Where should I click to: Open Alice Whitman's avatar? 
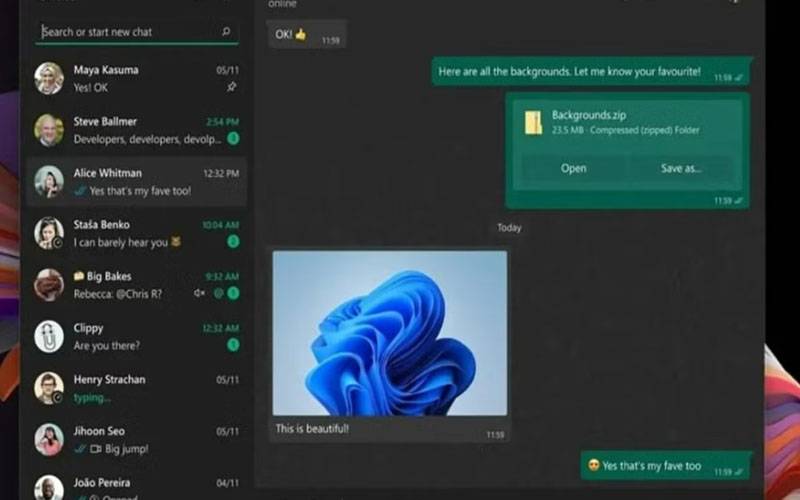tap(49, 182)
